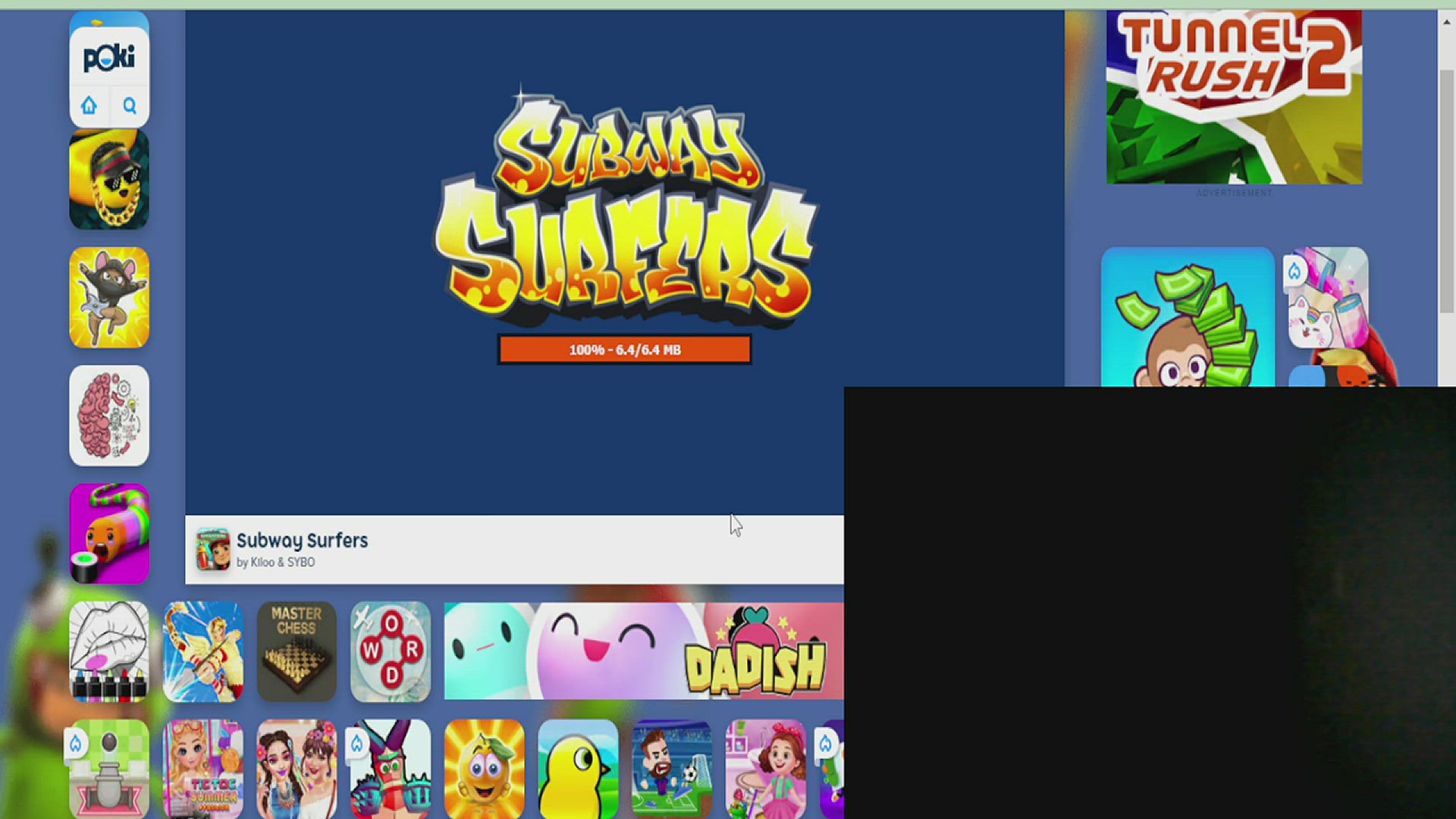
Task: Open the monkey with cash game
Action: pyautogui.click(x=1188, y=318)
